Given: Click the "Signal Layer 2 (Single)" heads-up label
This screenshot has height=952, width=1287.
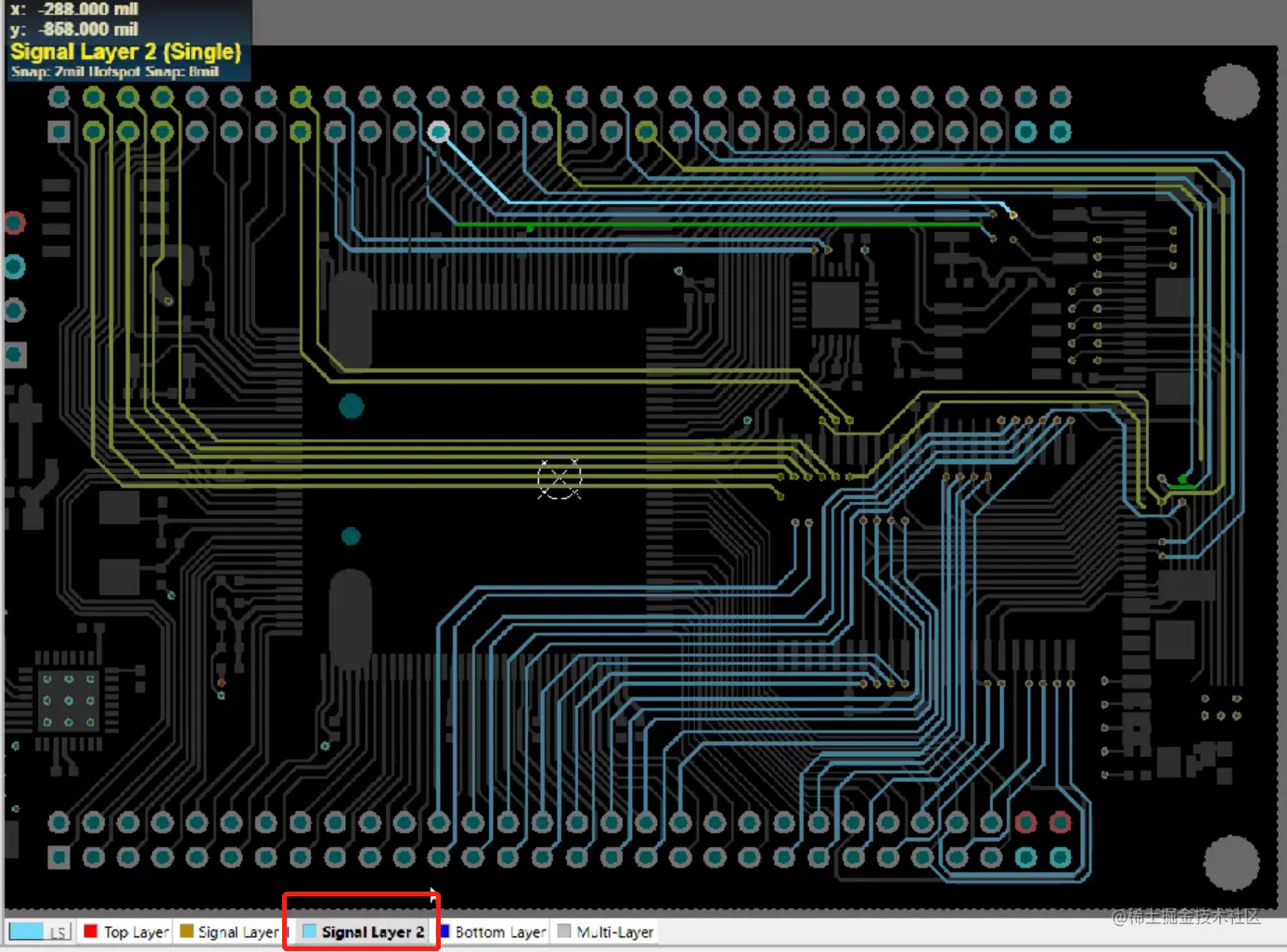Looking at the screenshot, I should pyautogui.click(x=126, y=52).
